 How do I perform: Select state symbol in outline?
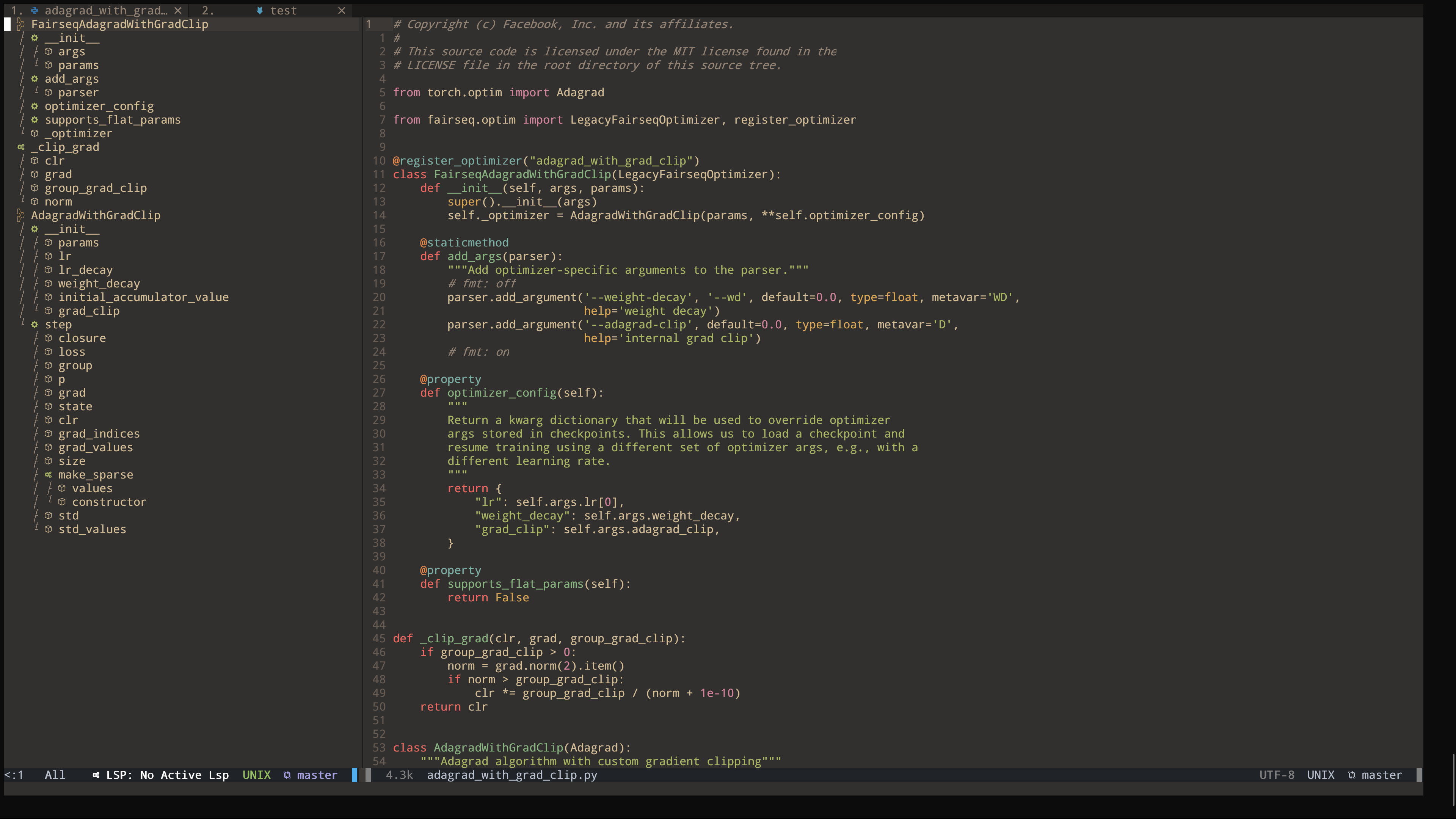pos(75,407)
